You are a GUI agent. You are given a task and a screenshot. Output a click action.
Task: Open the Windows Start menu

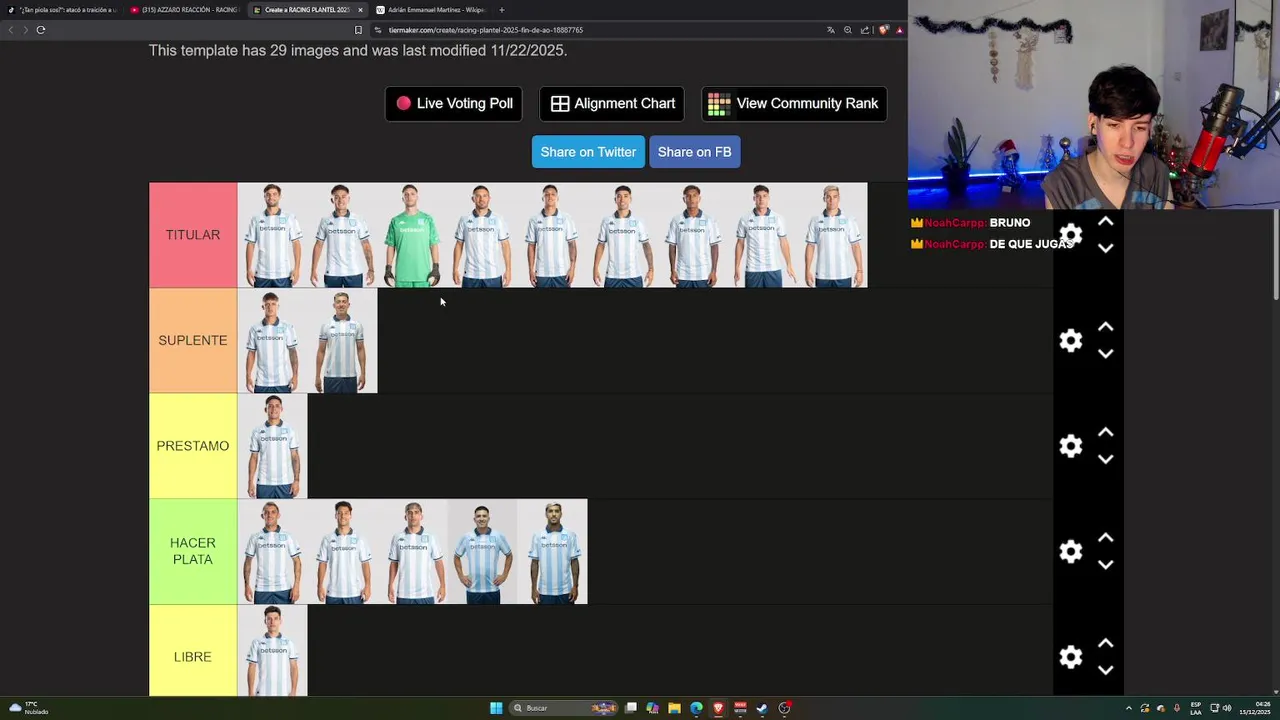496,708
